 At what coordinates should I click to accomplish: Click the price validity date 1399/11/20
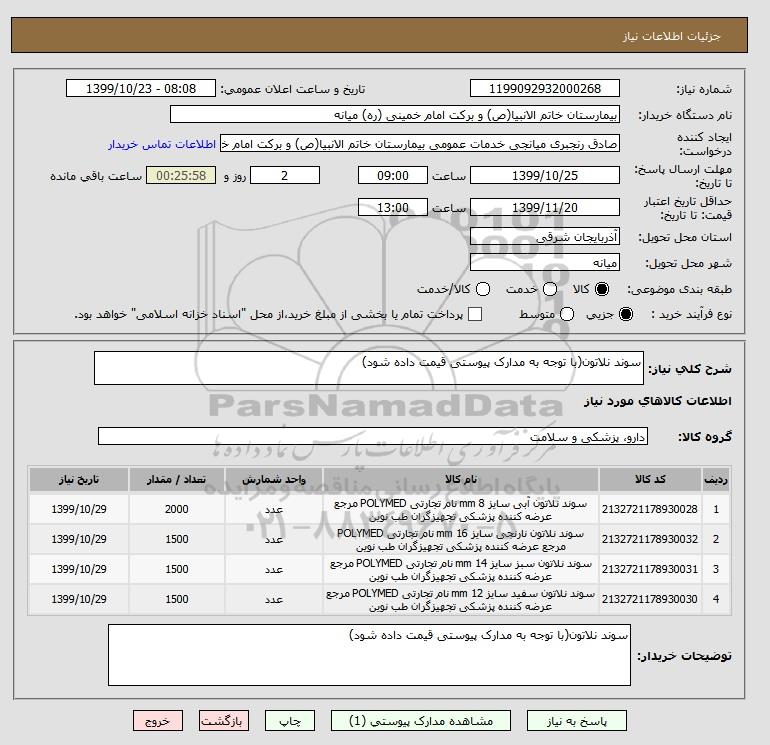click(x=545, y=207)
